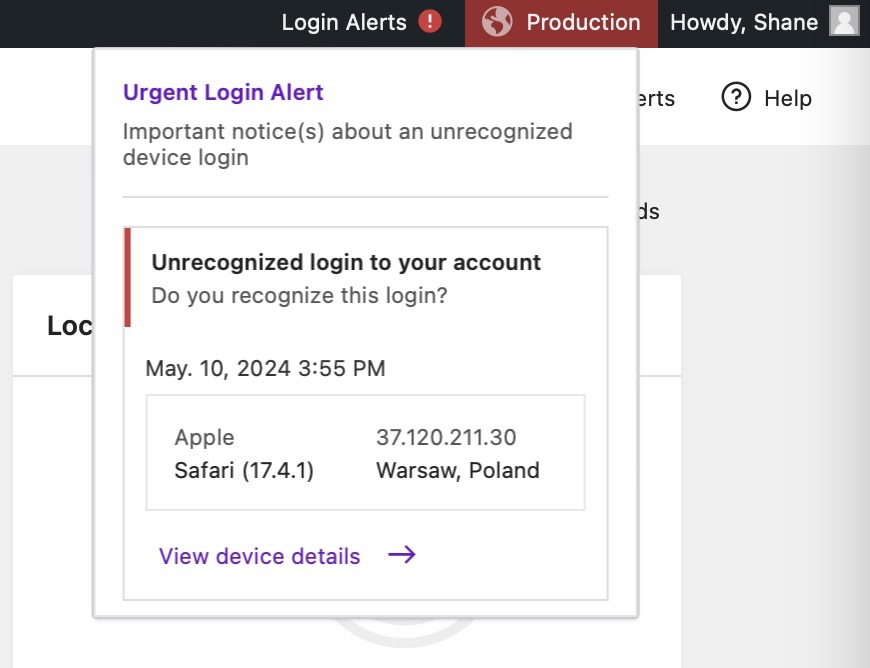
Task: Click the Do you recognize this login? text
Action: coord(299,295)
